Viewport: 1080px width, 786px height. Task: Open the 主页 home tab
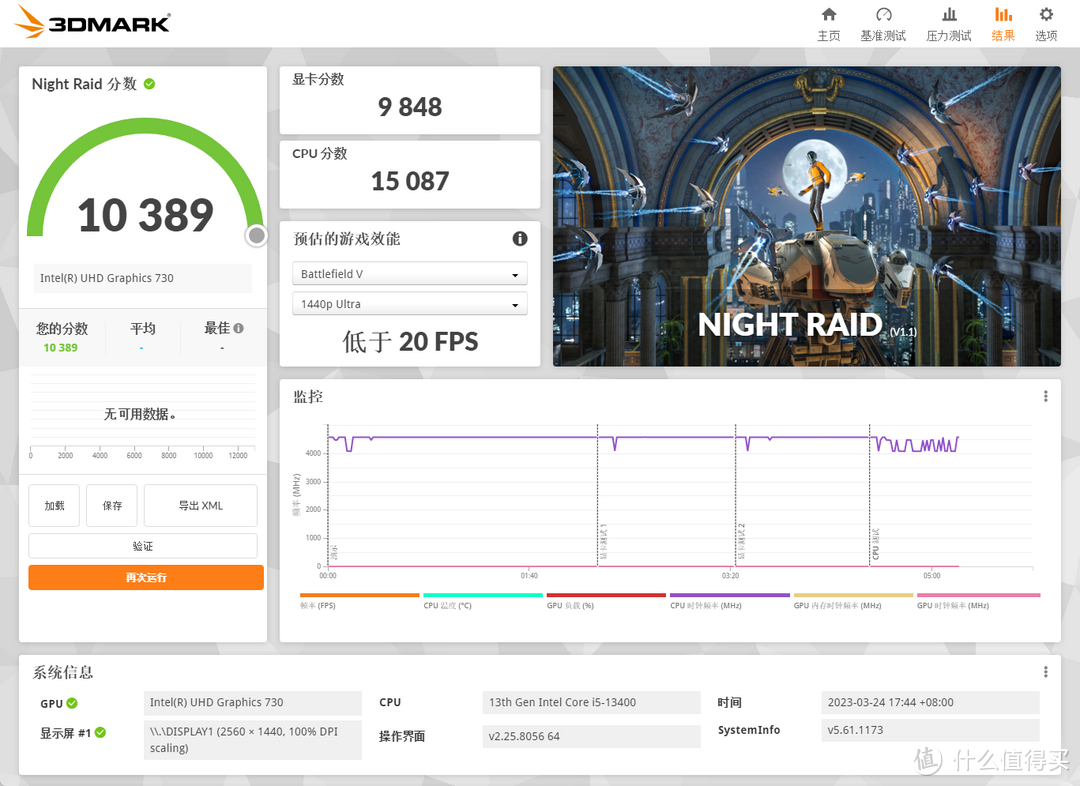pyautogui.click(x=829, y=24)
